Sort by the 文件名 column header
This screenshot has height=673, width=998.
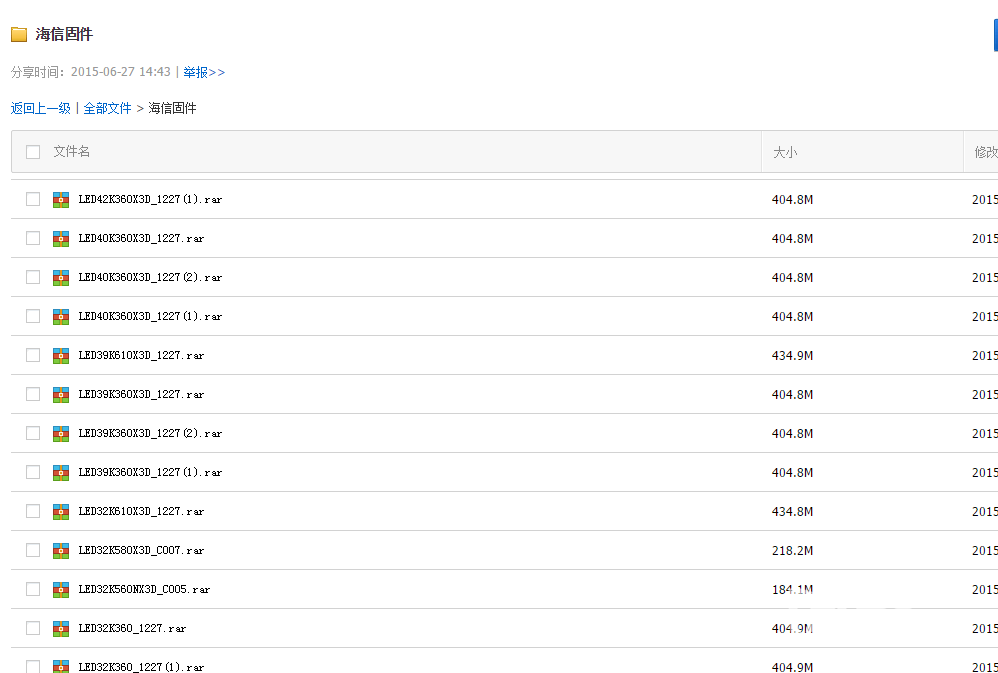click(x=71, y=152)
